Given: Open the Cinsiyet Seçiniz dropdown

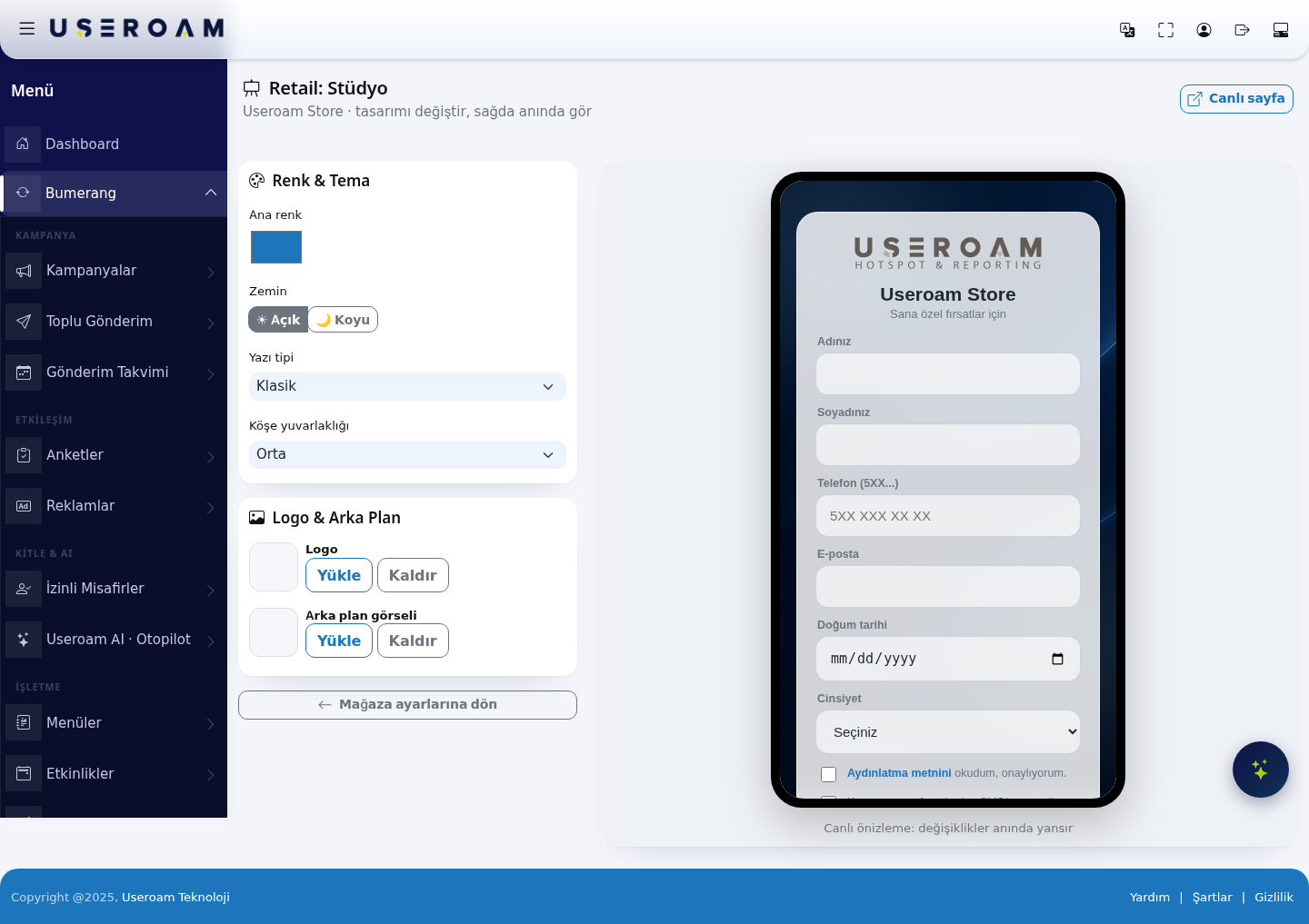Looking at the screenshot, I should (948, 732).
